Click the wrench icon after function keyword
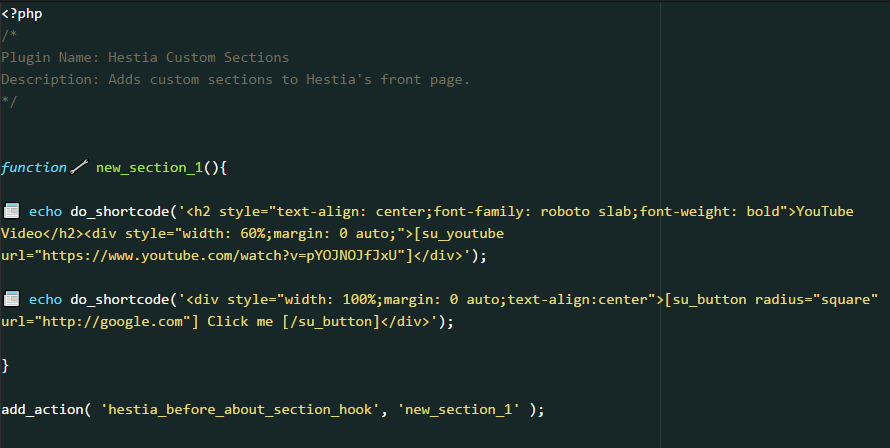 coord(80,168)
